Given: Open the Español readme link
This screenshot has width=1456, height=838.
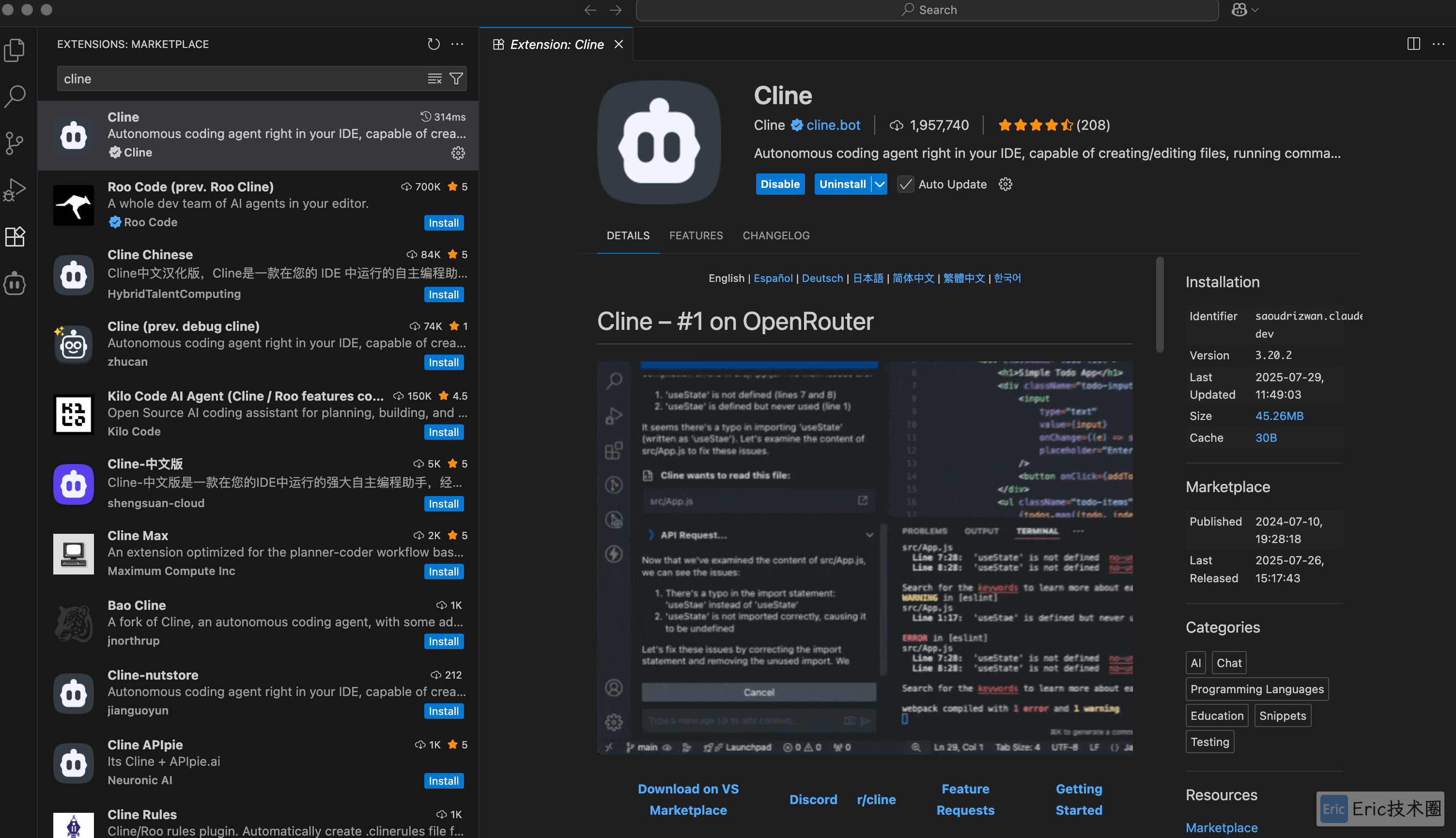Looking at the screenshot, I should point(773,278).
